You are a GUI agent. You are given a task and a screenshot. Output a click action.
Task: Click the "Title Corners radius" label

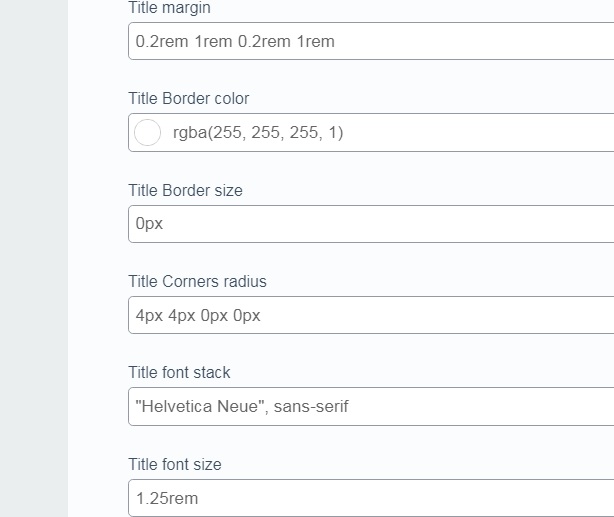(x=197, y=281)
